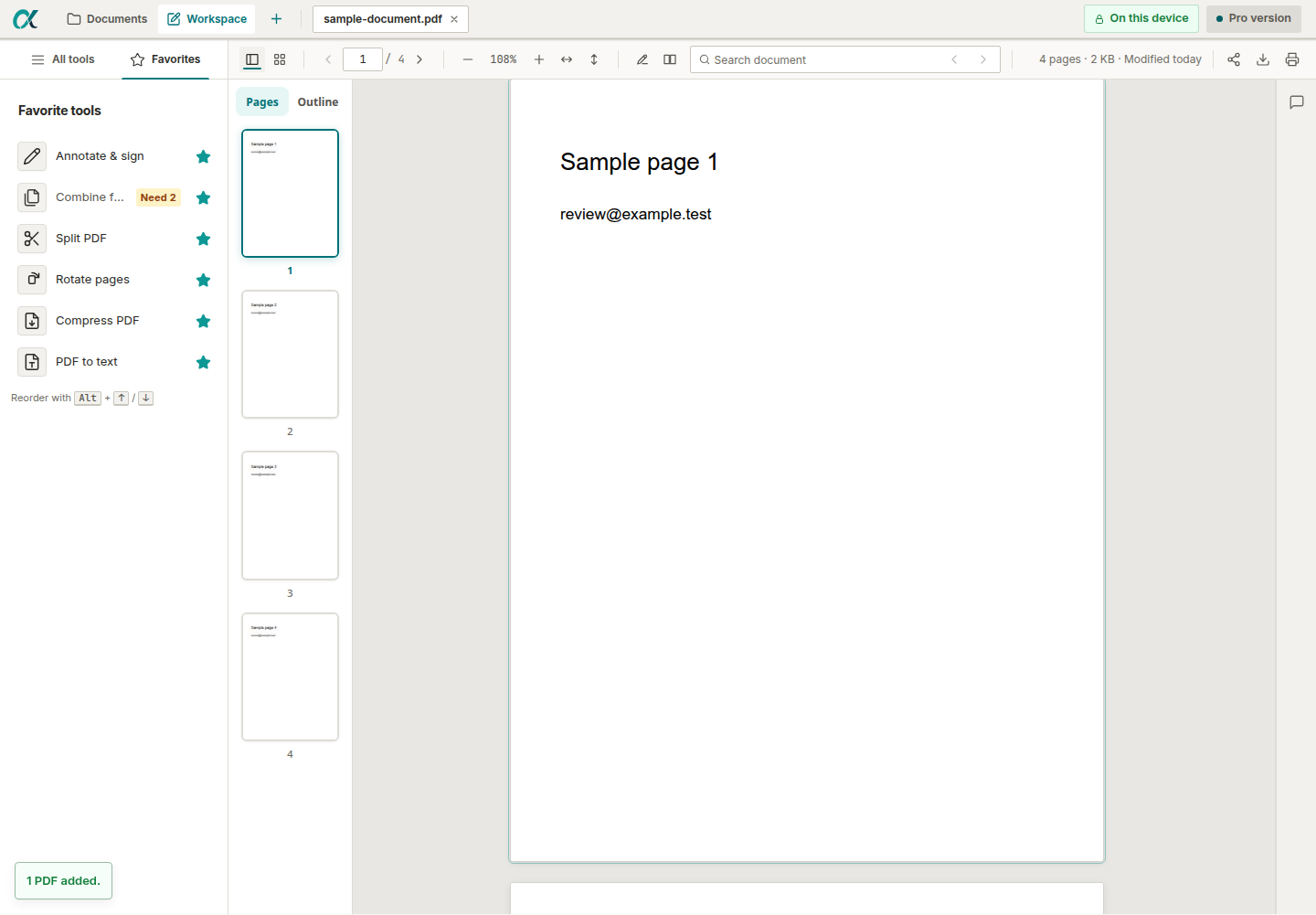Fit page to height
This screenshot has width=1316, height=915.
(594, 59)
